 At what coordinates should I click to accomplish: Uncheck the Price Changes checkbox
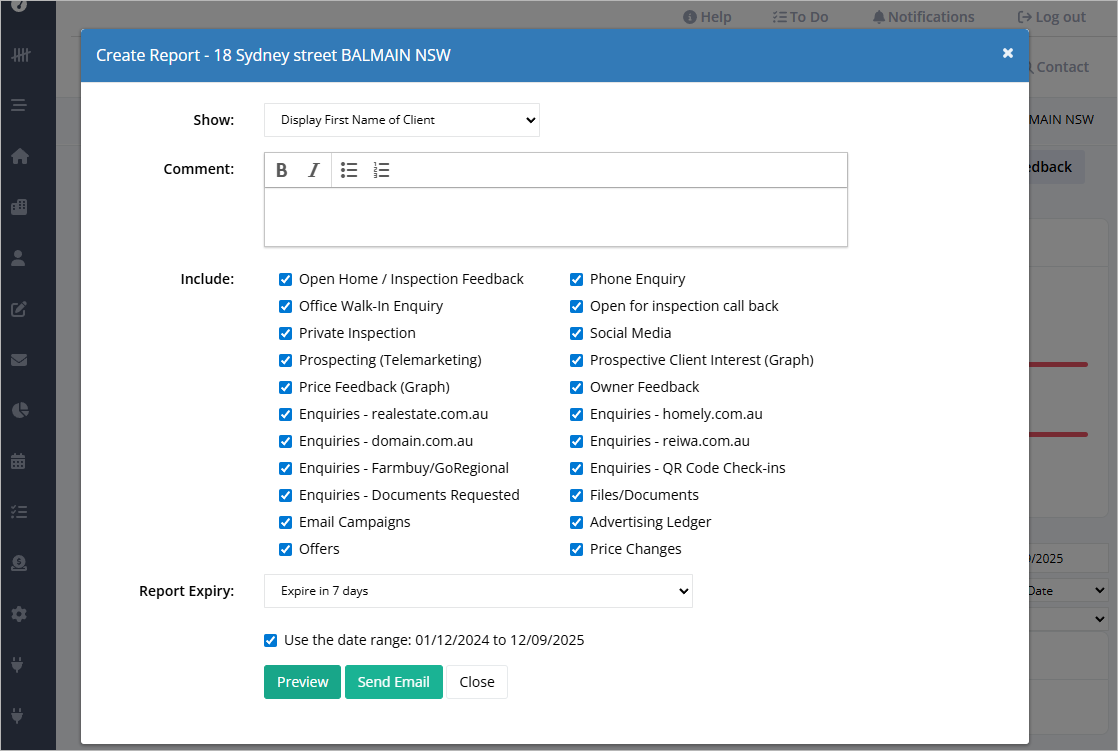coord(576,549)
